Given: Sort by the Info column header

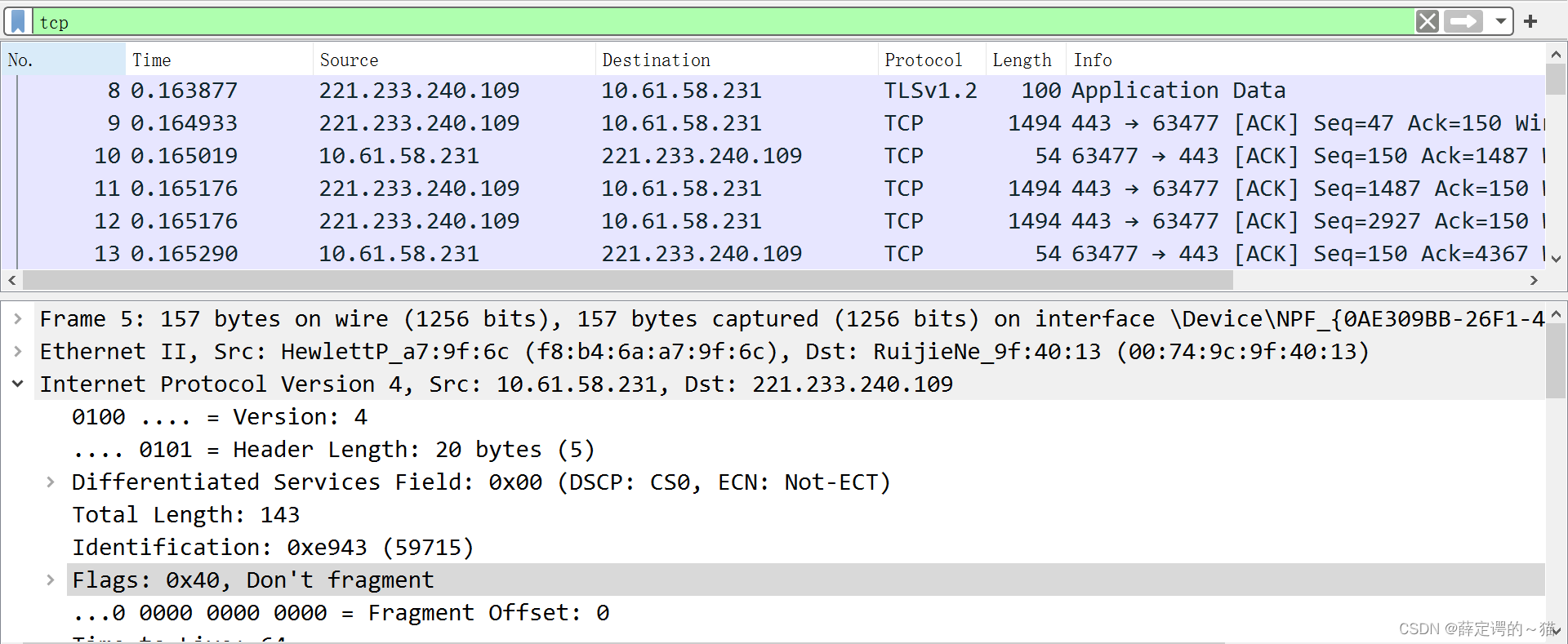Looking at the screenshot, I should [1305, 60].
